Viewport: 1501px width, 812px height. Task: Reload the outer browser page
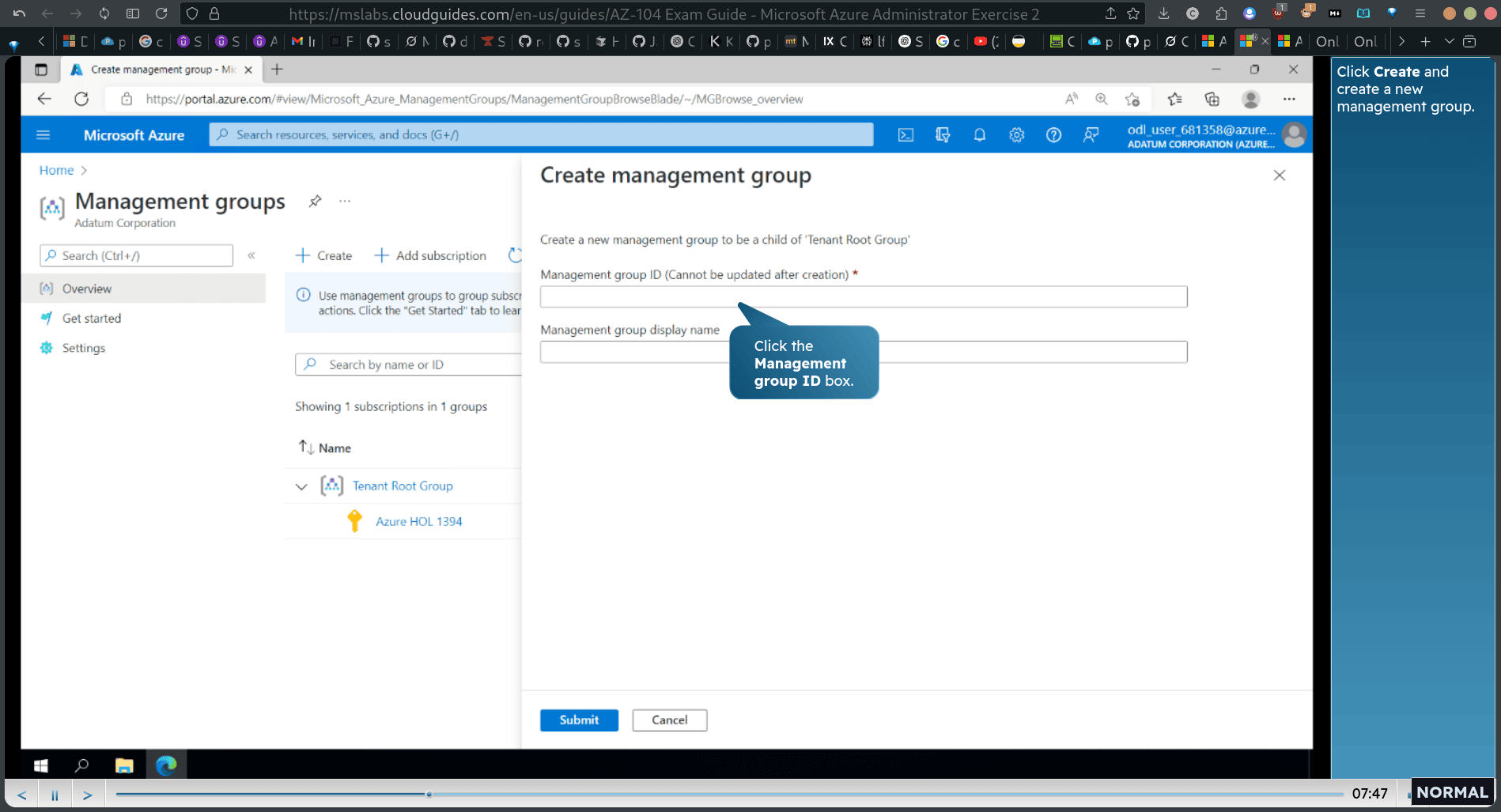click(161, 13)
